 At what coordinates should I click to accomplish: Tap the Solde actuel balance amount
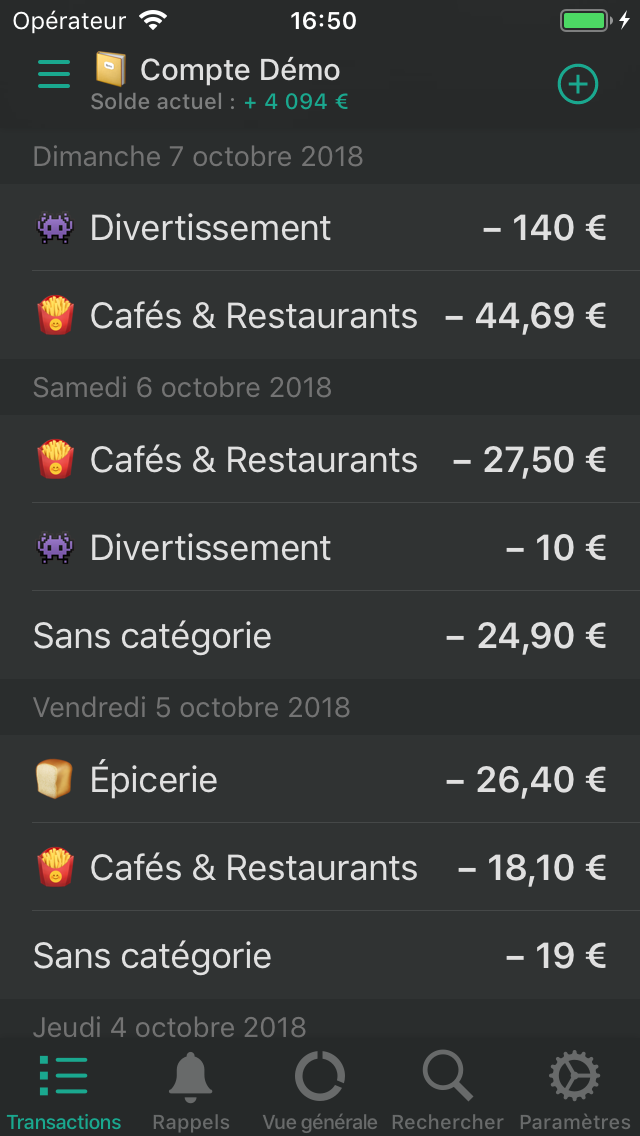pyautogui.click(x=297, y=102)
